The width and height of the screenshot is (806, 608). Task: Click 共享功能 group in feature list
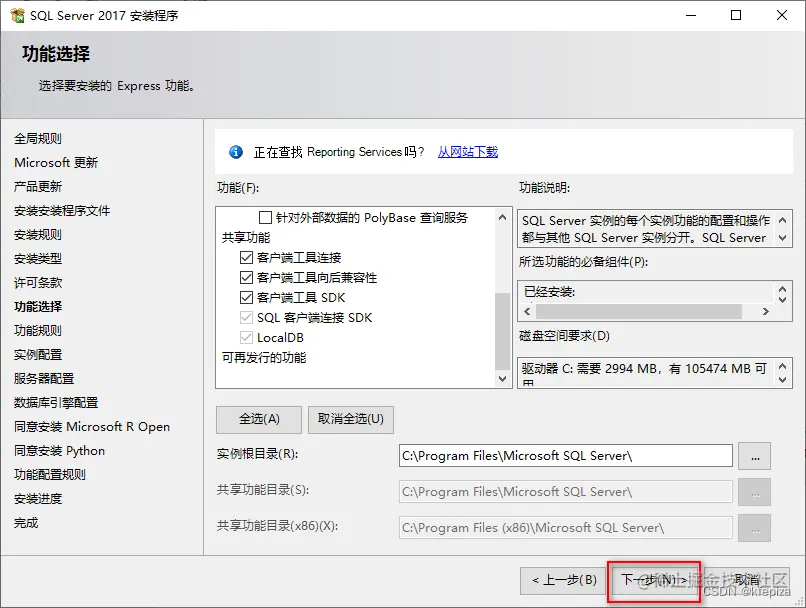246,237
